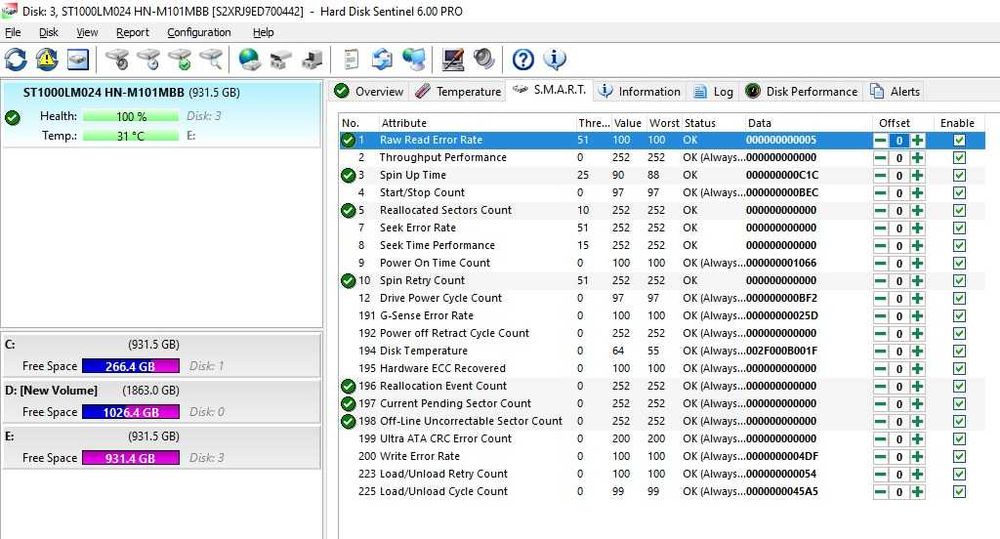Click the info speech bubble toolbar icon
The height and width of the screenshot is (539, 1000).
click(555, 59)
